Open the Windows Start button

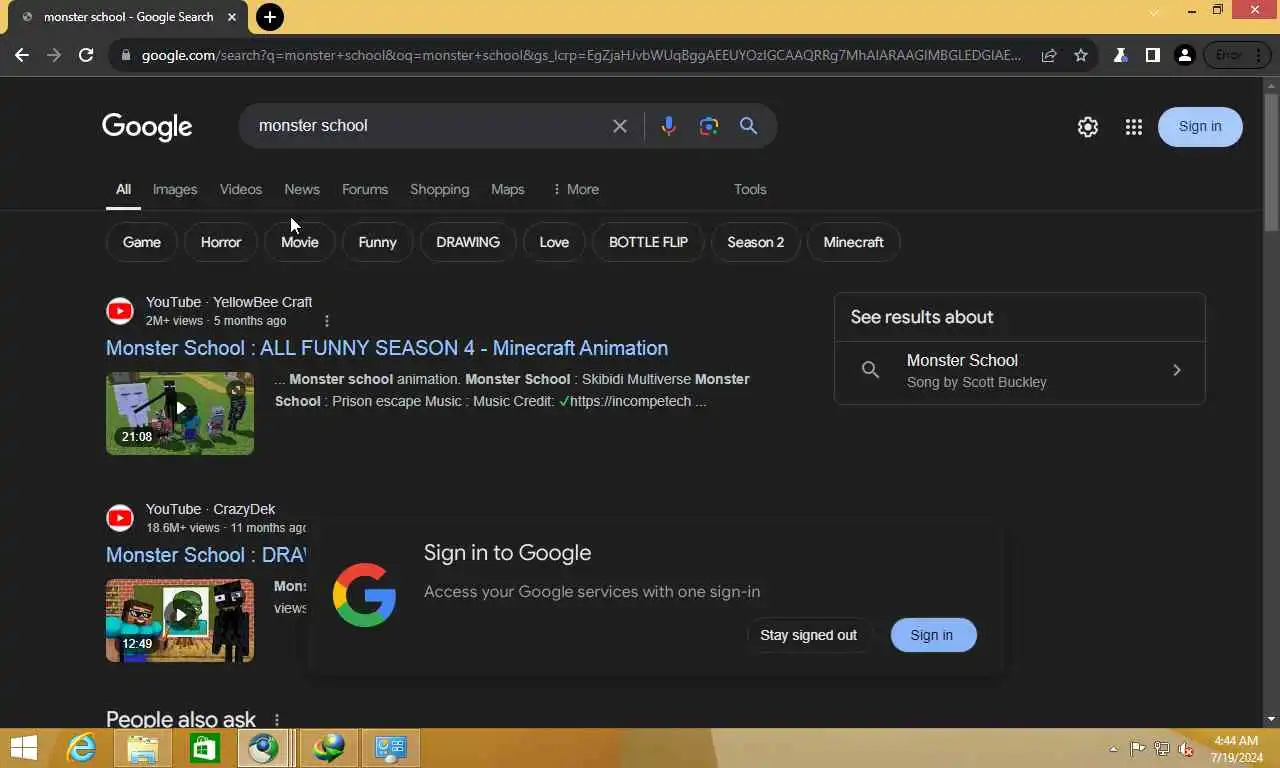coord(24,748)
